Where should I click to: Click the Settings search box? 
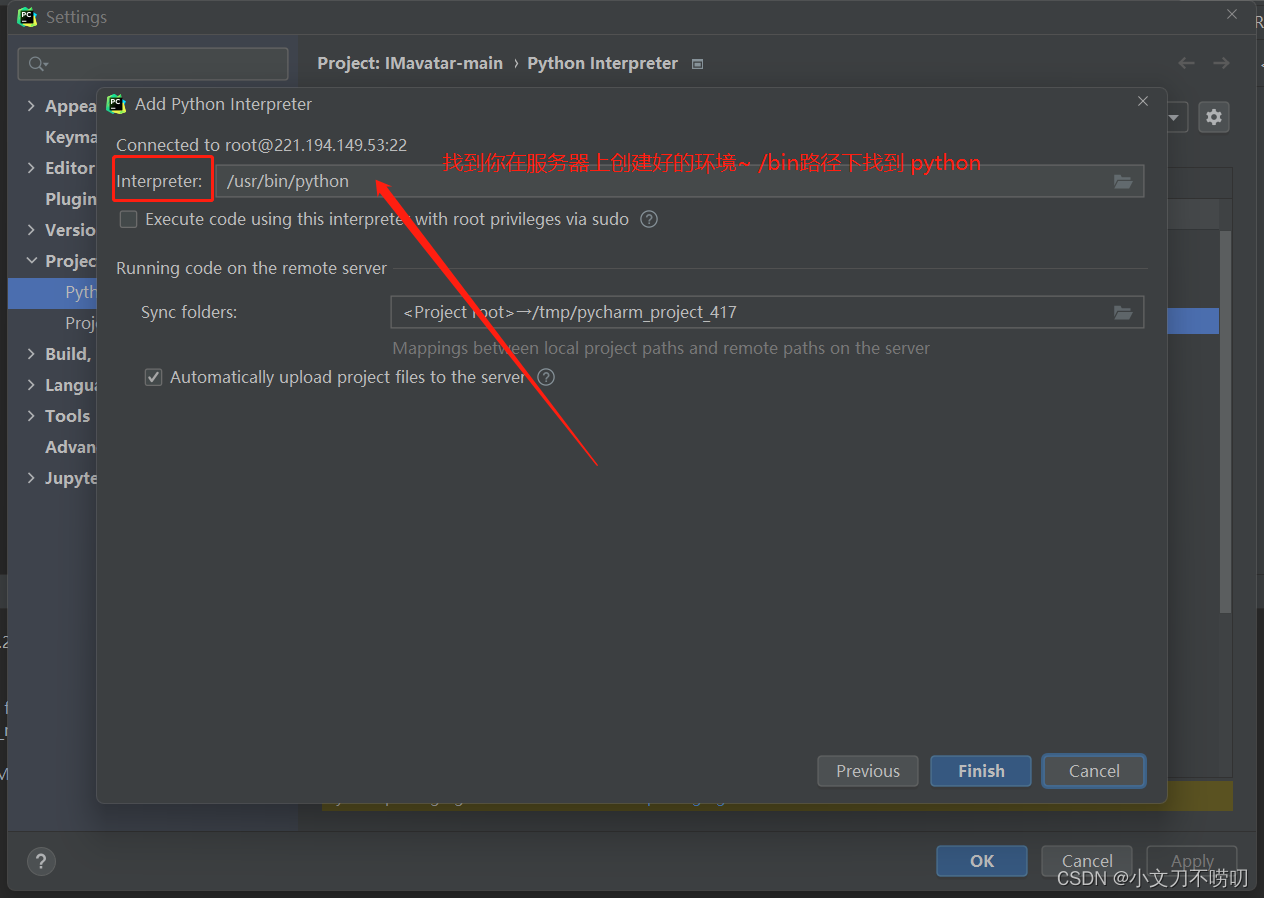pos(153,64)
